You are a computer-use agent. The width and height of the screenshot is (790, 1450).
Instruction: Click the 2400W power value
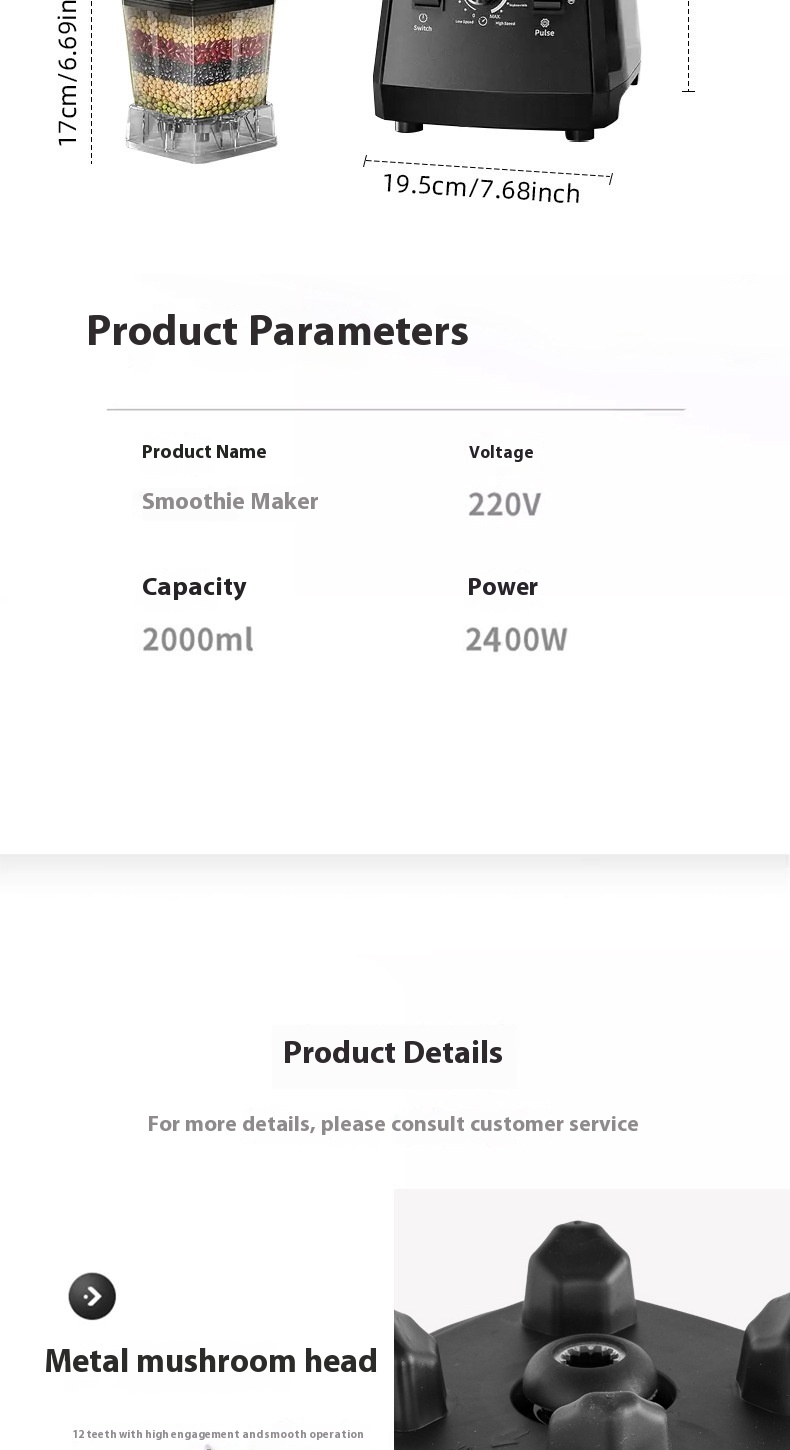516,640
